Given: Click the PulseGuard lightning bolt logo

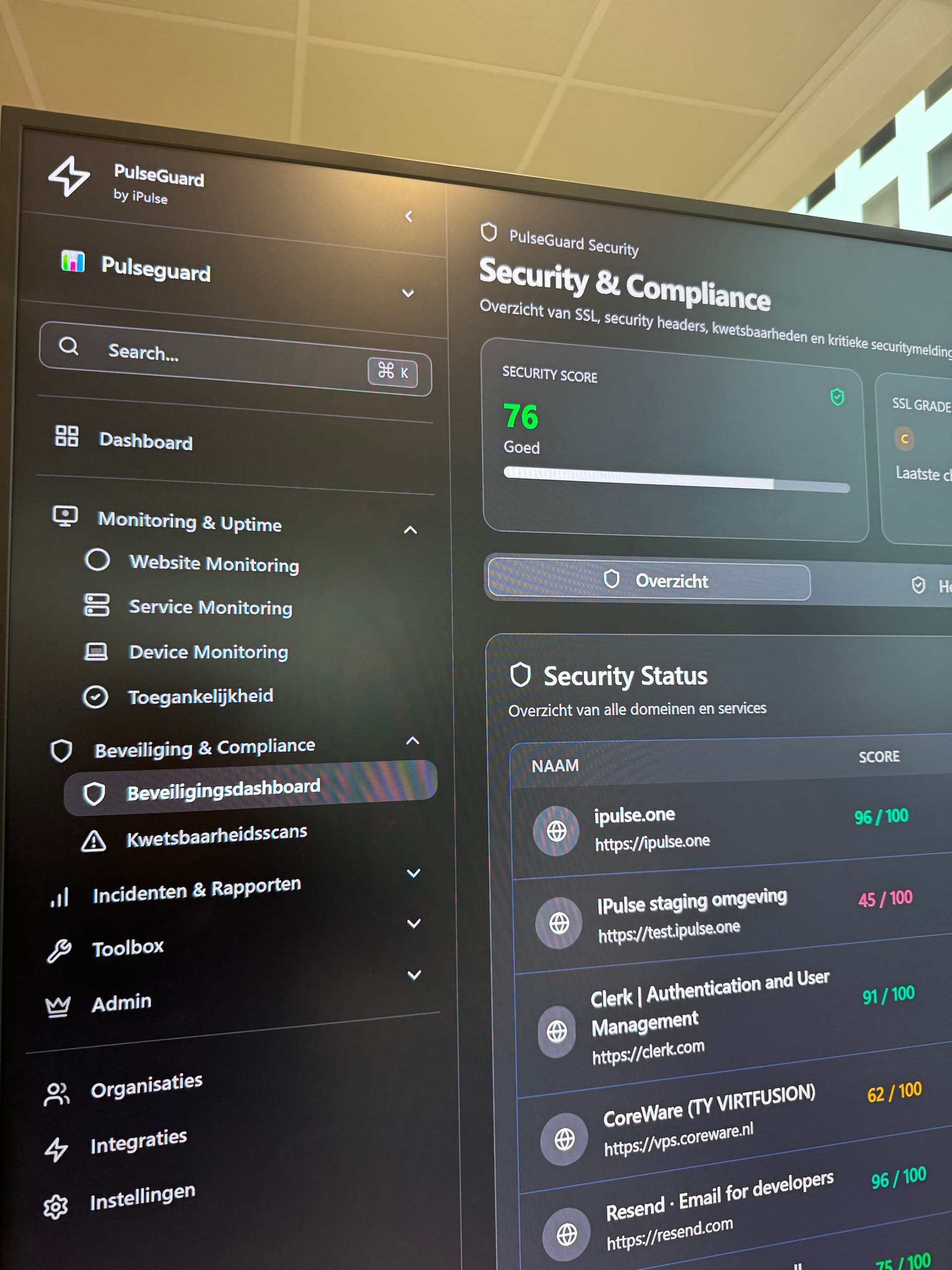Looking at the screenshot, I should coord(69,176).
